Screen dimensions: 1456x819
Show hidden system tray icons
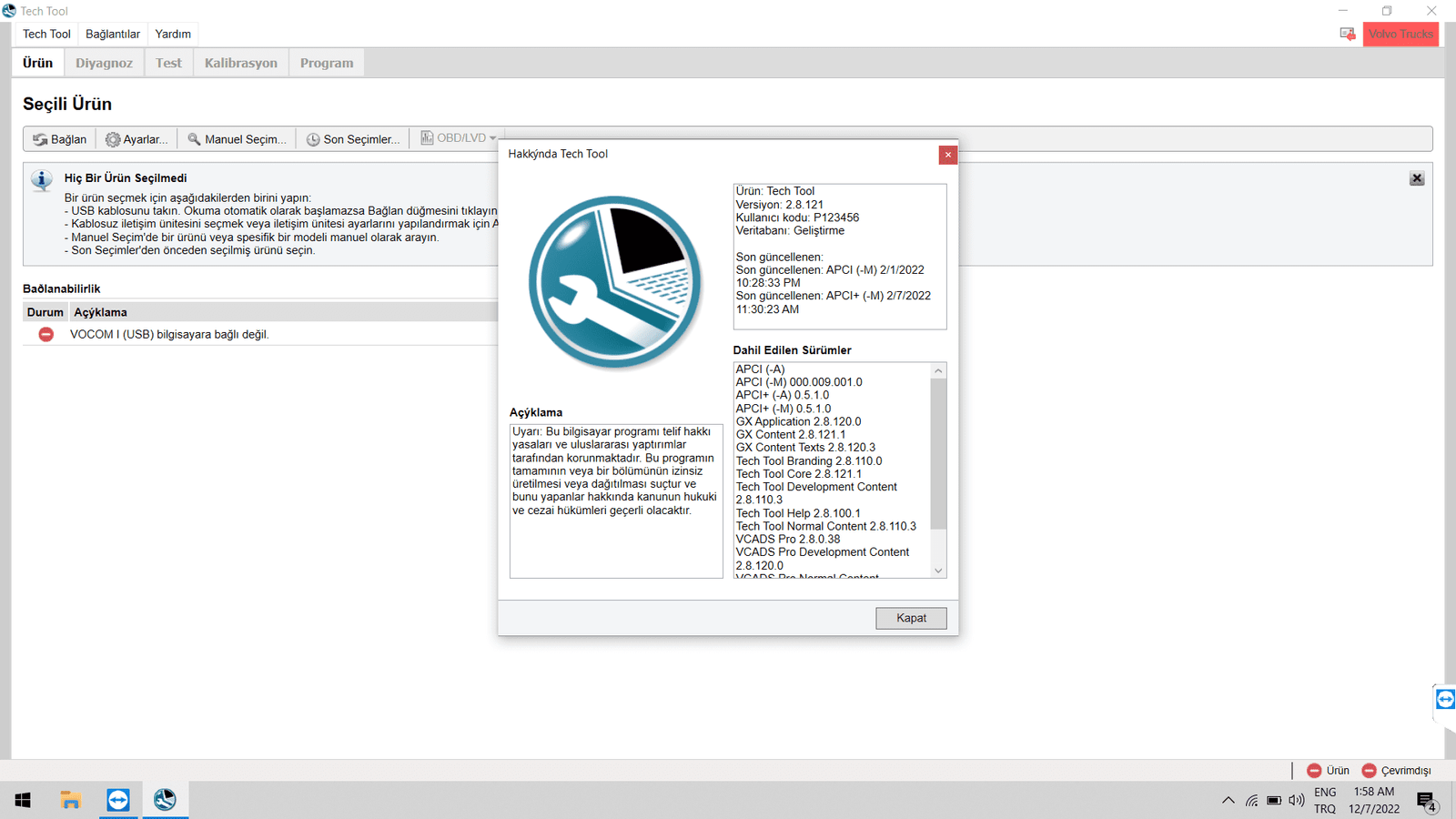(1228, 801)
